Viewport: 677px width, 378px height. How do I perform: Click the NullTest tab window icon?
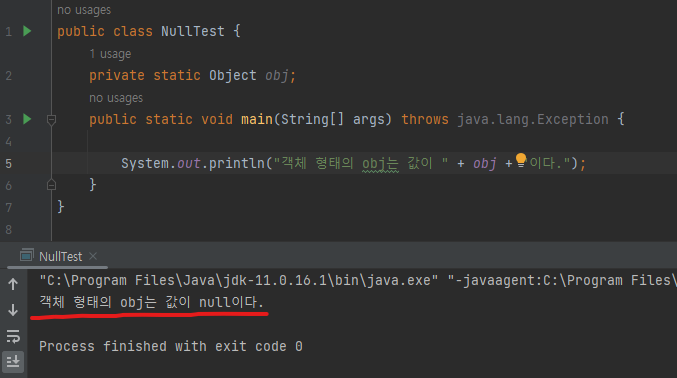click(27, 255)
